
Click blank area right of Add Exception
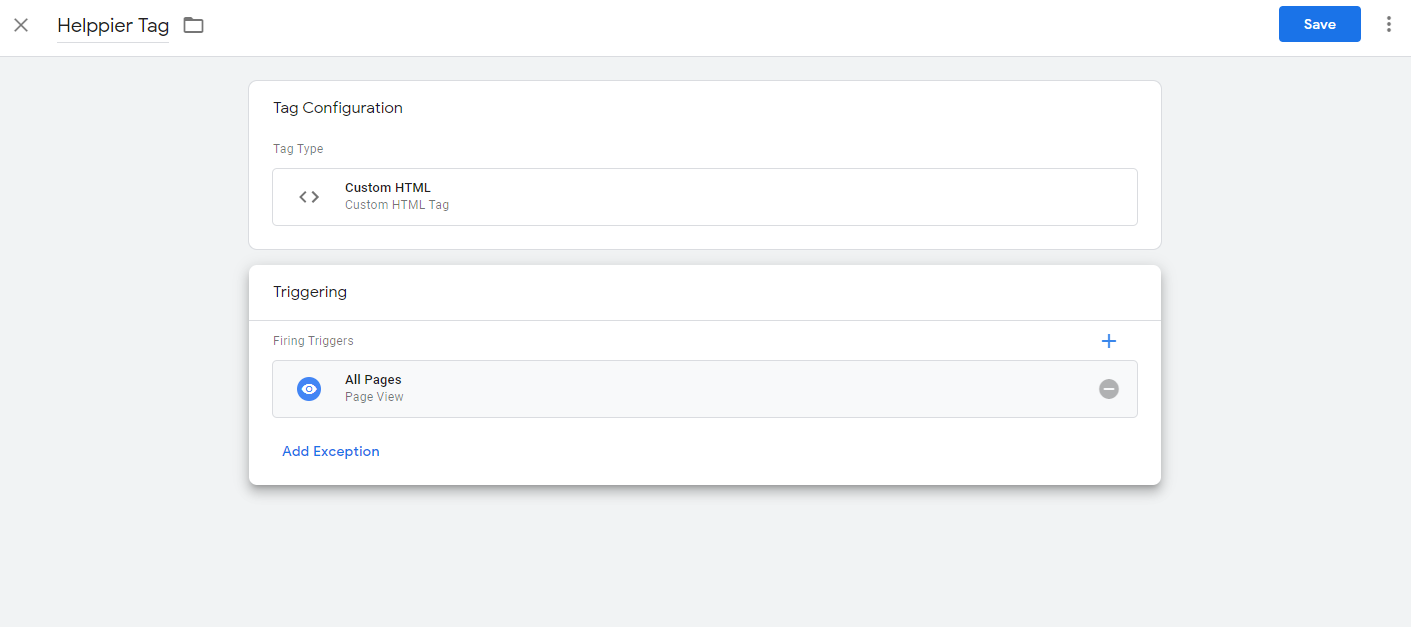point(750,451)
